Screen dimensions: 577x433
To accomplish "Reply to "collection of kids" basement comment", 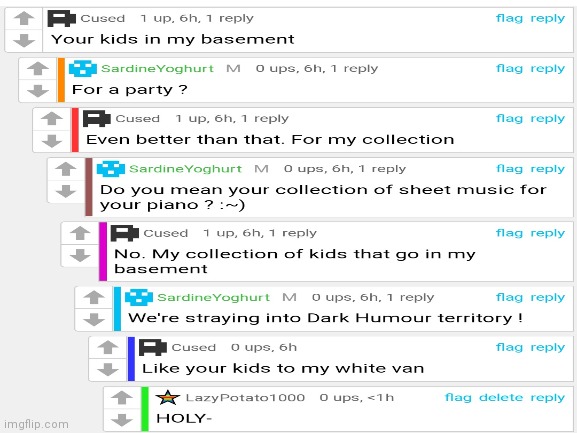I will (x=548, y=233).
